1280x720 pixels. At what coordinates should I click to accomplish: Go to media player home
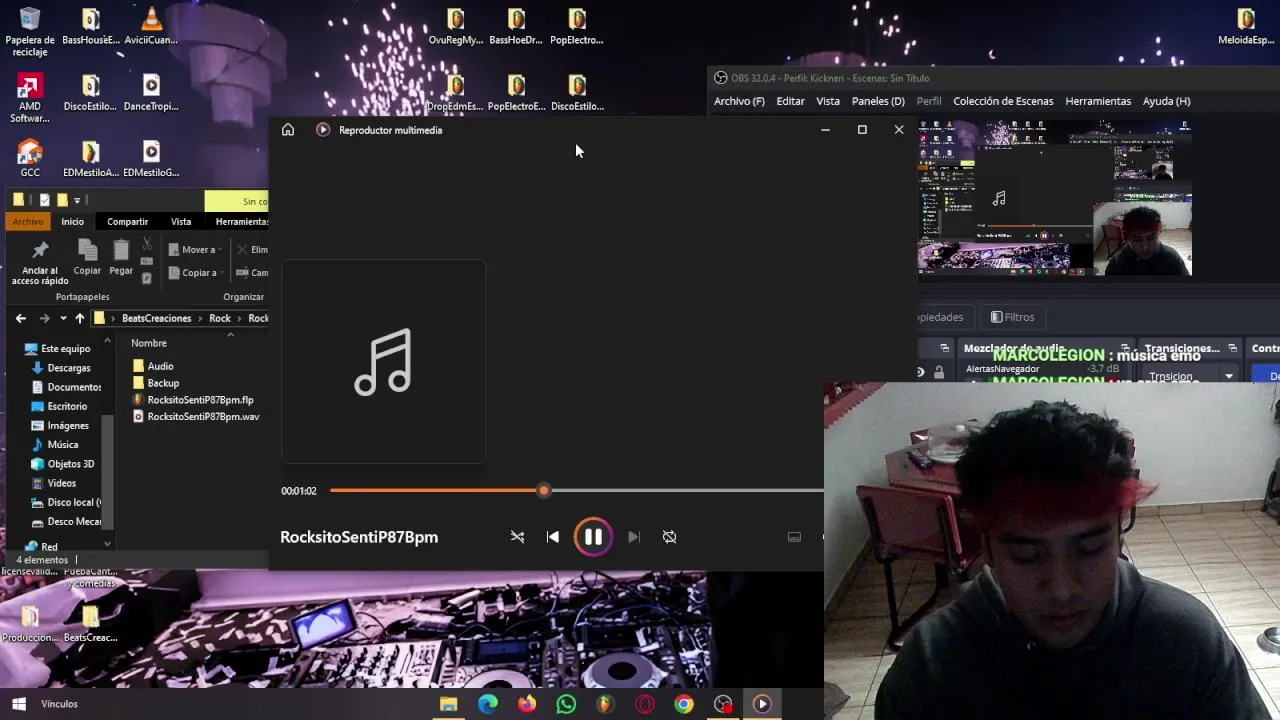[288, 130]
